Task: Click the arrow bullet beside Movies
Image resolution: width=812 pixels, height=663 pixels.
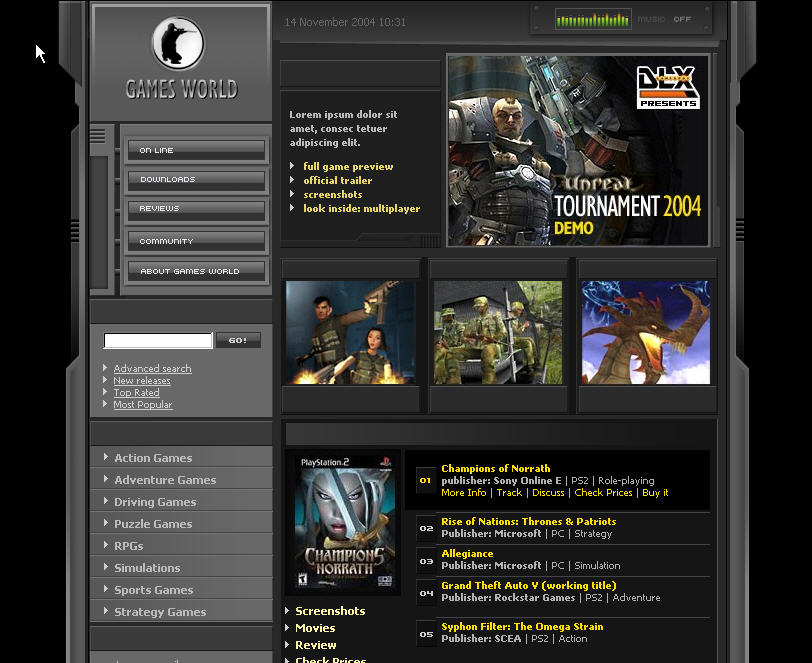Action: pyautogui.click(x=287, y=628)
